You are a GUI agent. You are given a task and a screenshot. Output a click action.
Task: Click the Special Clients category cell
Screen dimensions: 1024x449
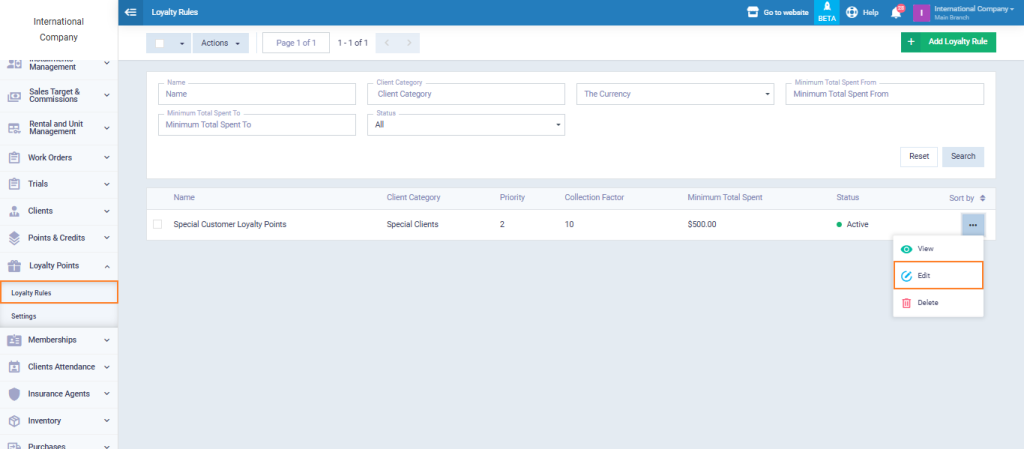pos(412,224)
